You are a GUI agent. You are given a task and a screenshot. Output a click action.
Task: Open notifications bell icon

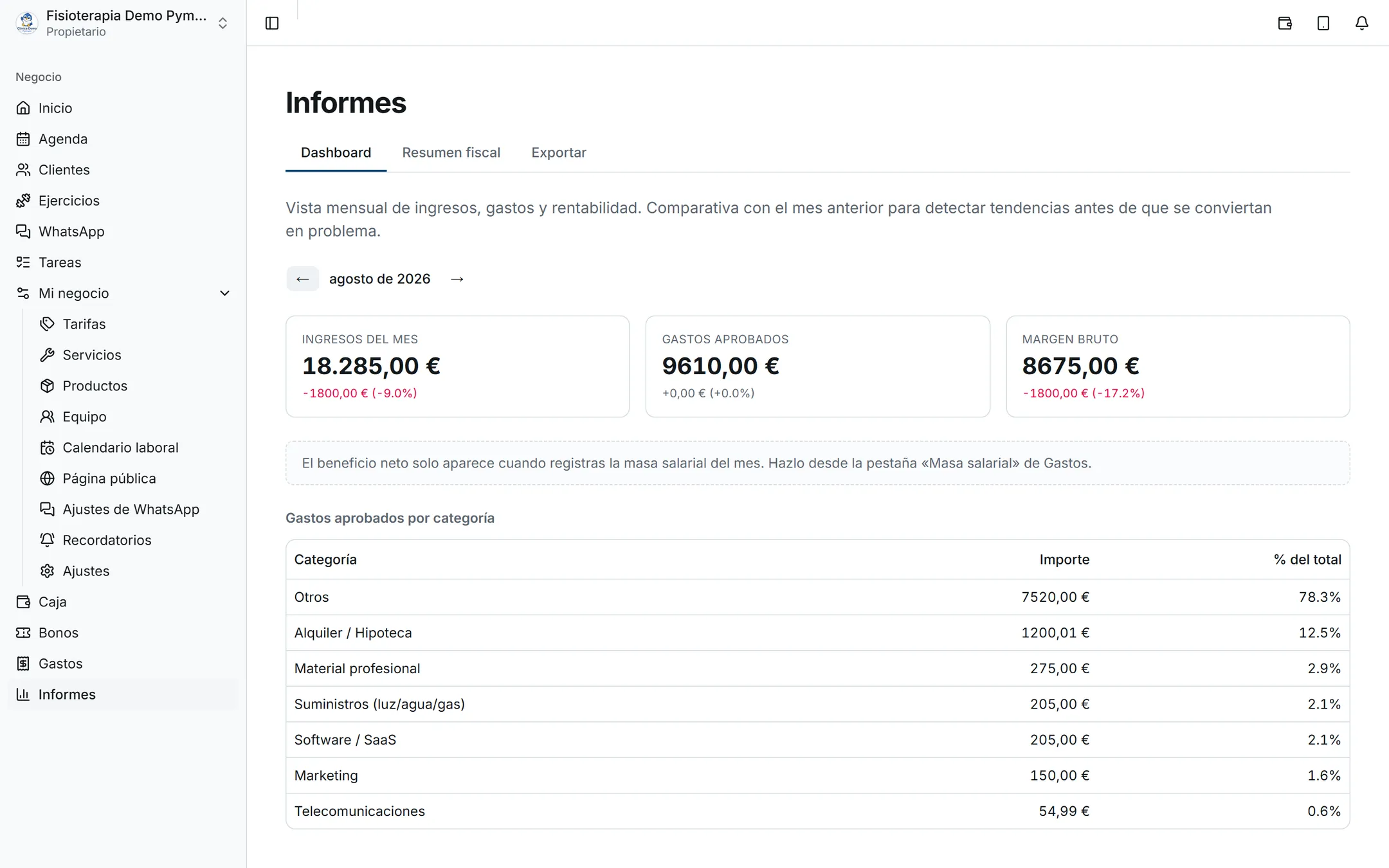click(x=1362, y=23)
